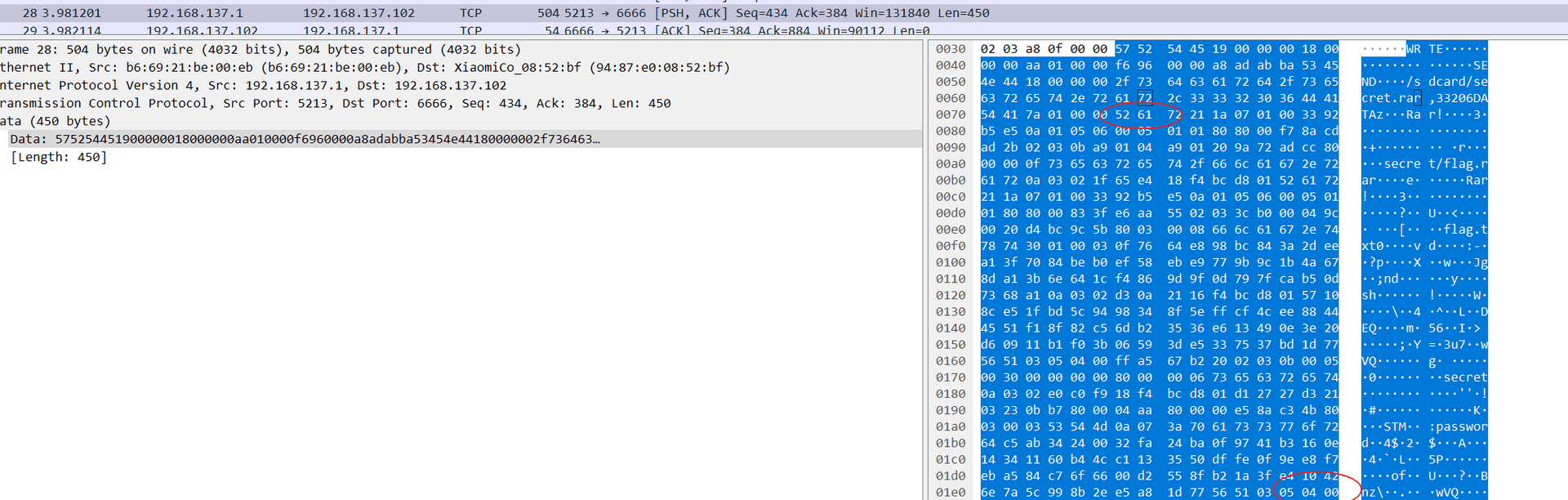Click ASCII text 't/flag.r' in row 00a0
1568x500 pixels.
coord(1458,163)
